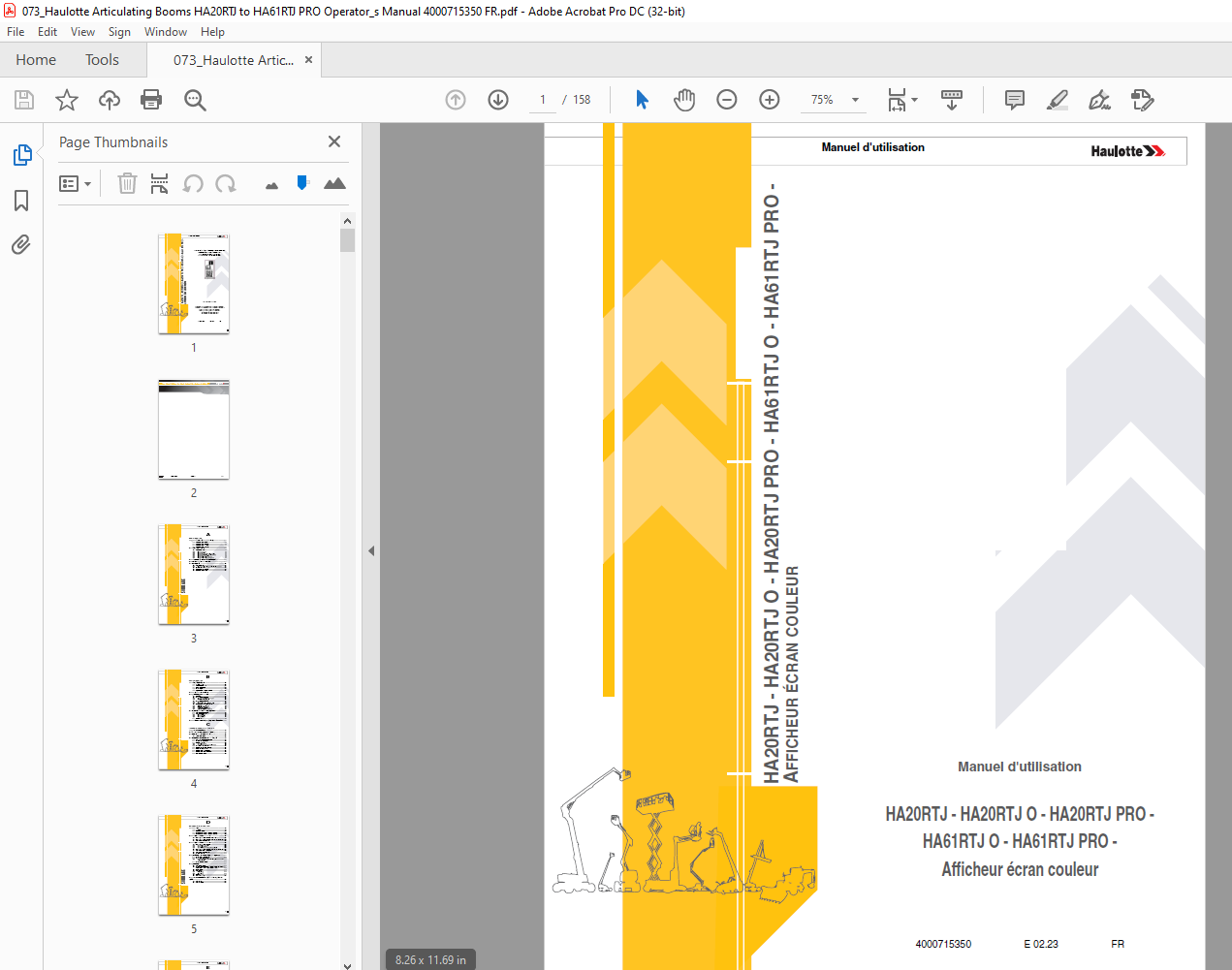
Task: Add a sticky note comment
Action: tap(1015, 100)
